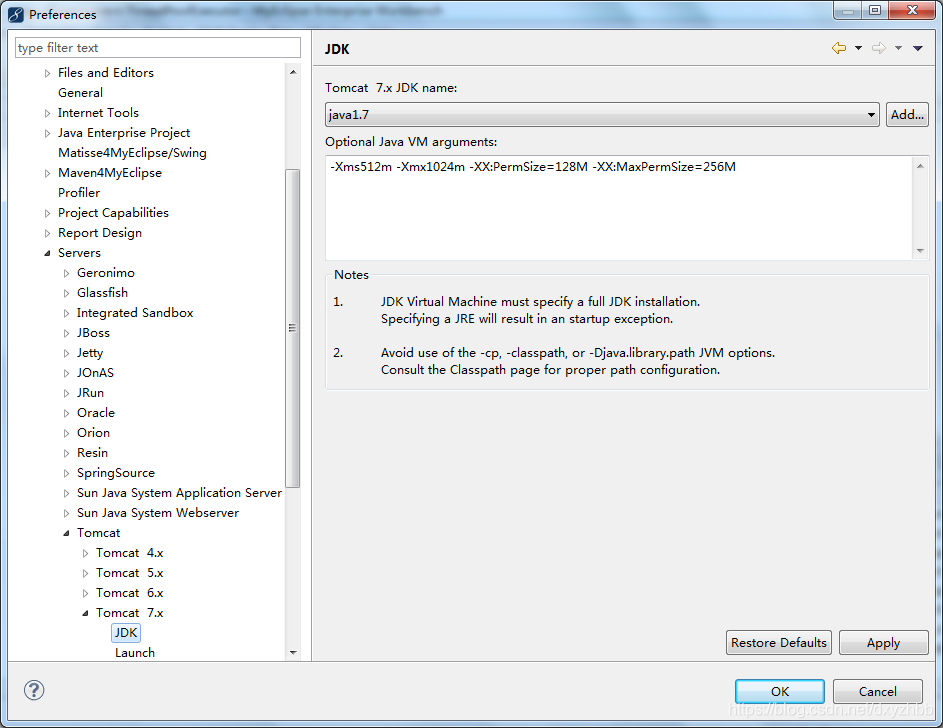This screenshot has width=943, height=728.
Task: Expand the Glassfish server node
Action: [x=66, y=293]
